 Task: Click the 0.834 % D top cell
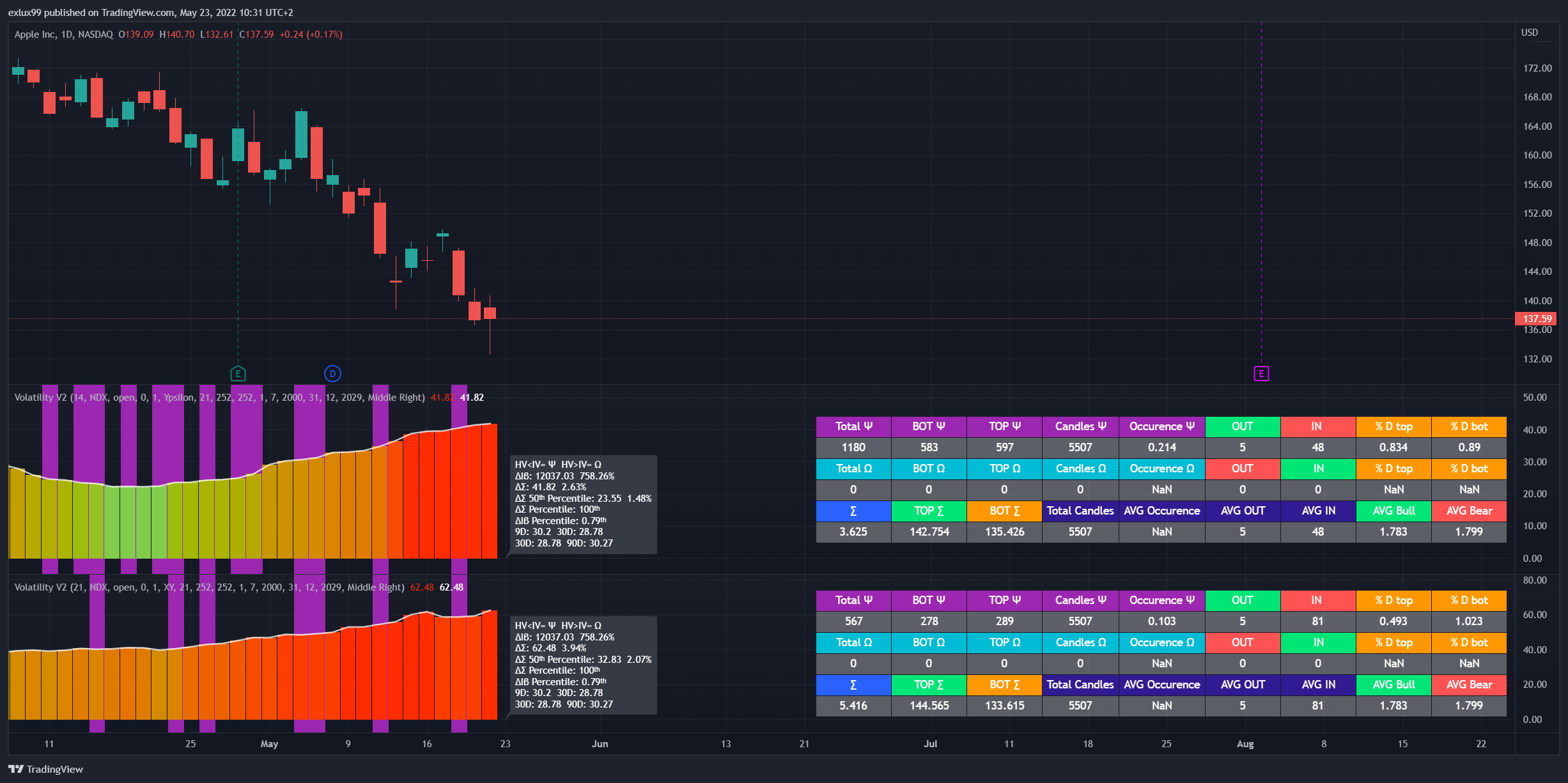pos(1393,447)
